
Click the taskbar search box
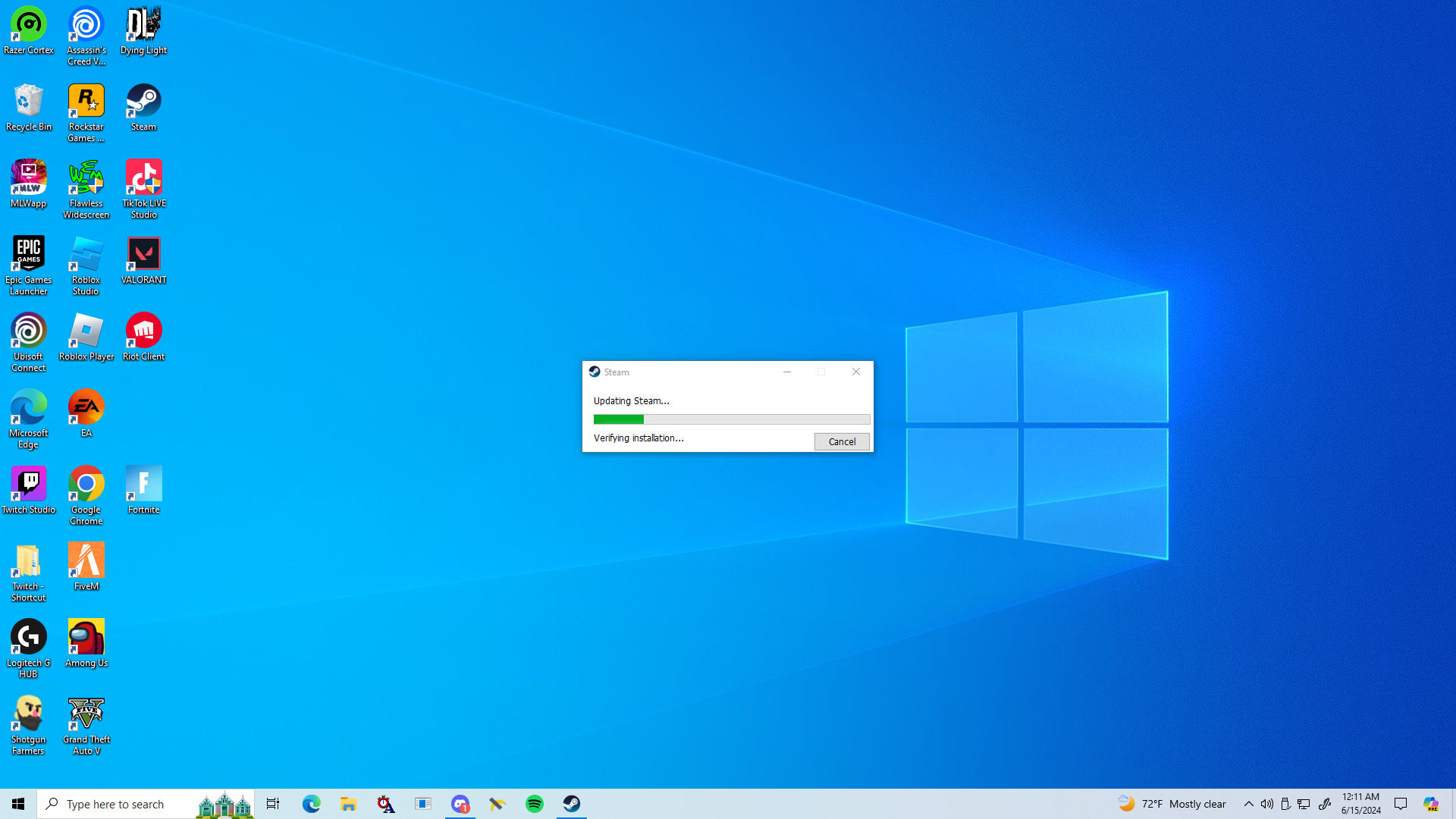pos(121,804)
